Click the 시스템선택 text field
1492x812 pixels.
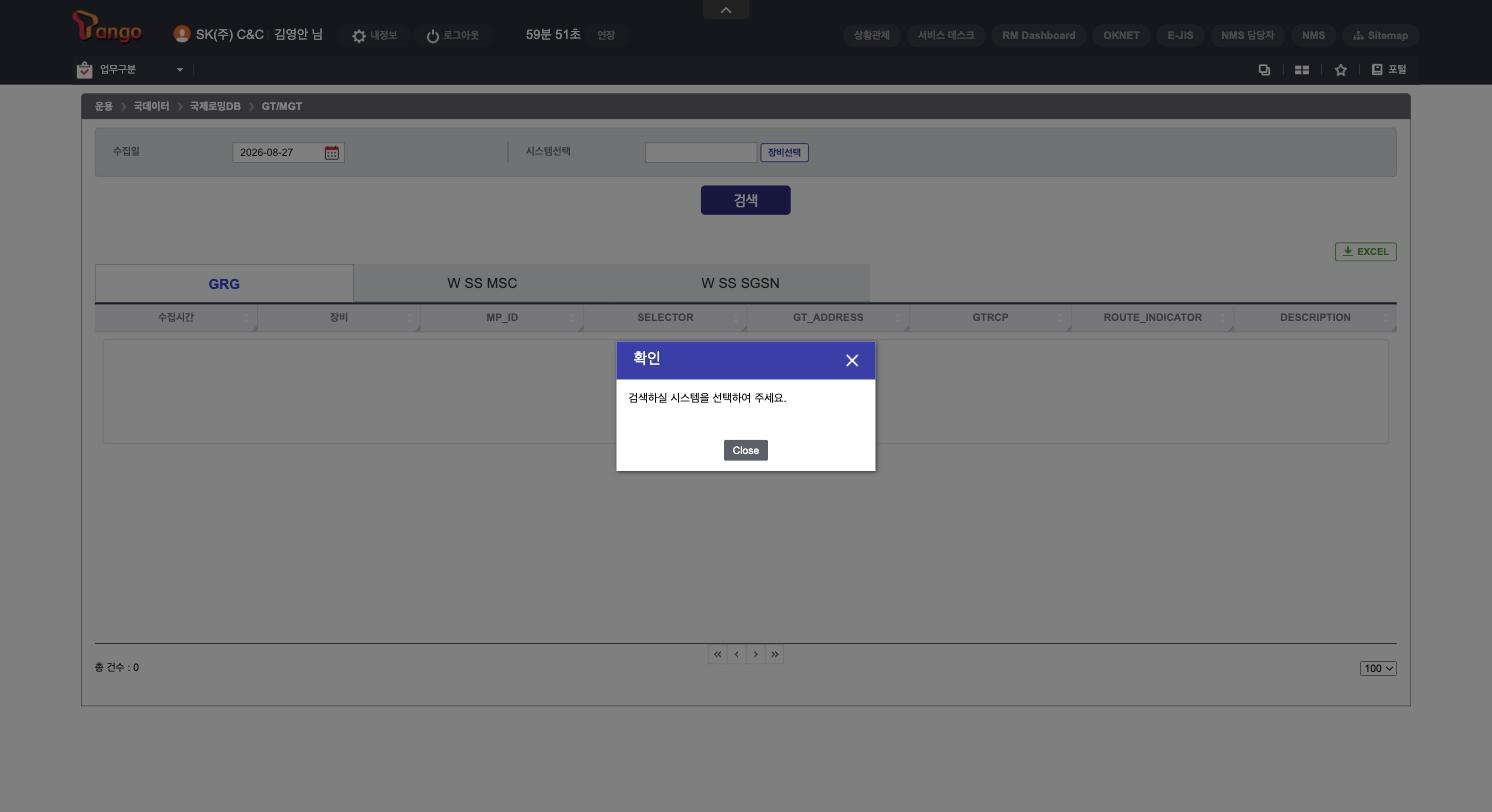701,153
